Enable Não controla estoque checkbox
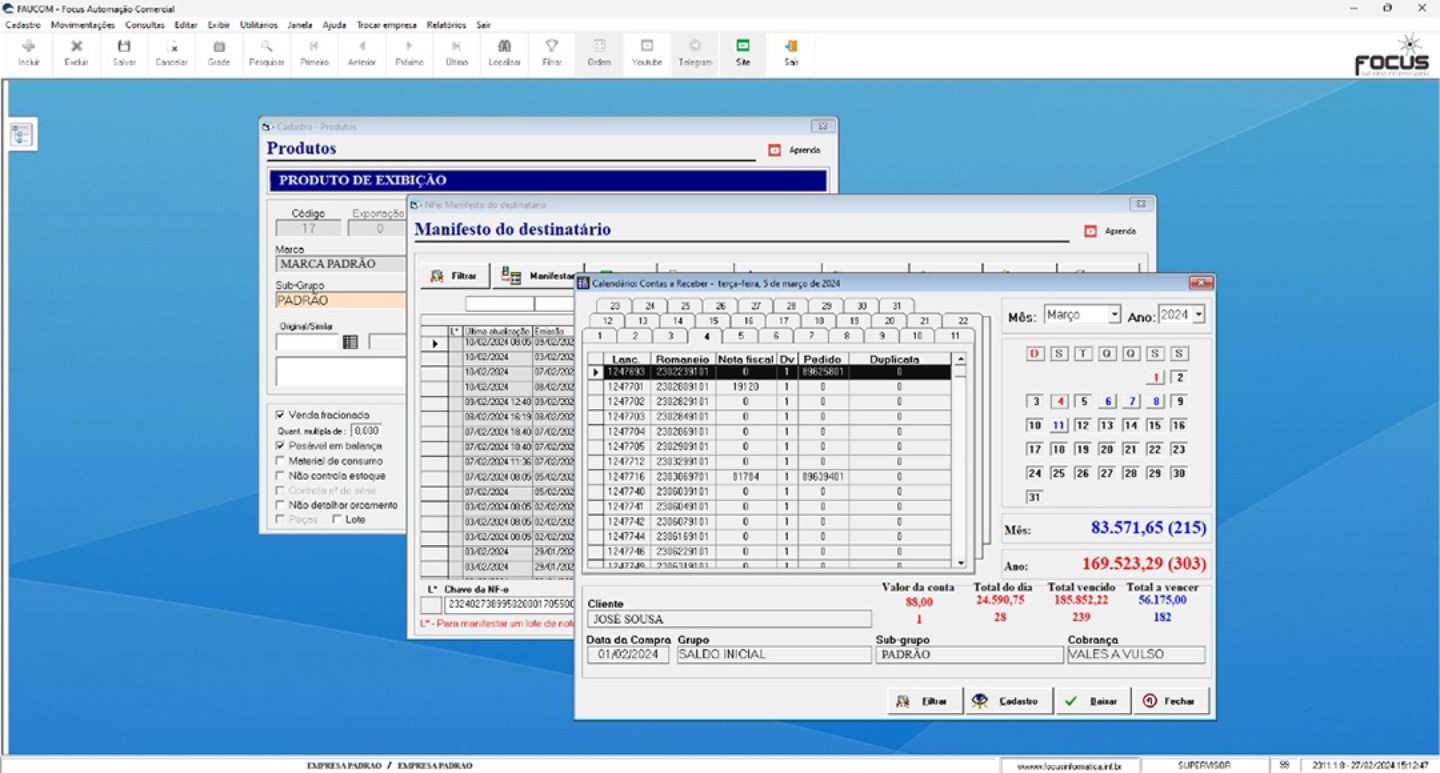The height and width of the screenshot is (773, 1440). pos(279,476)
